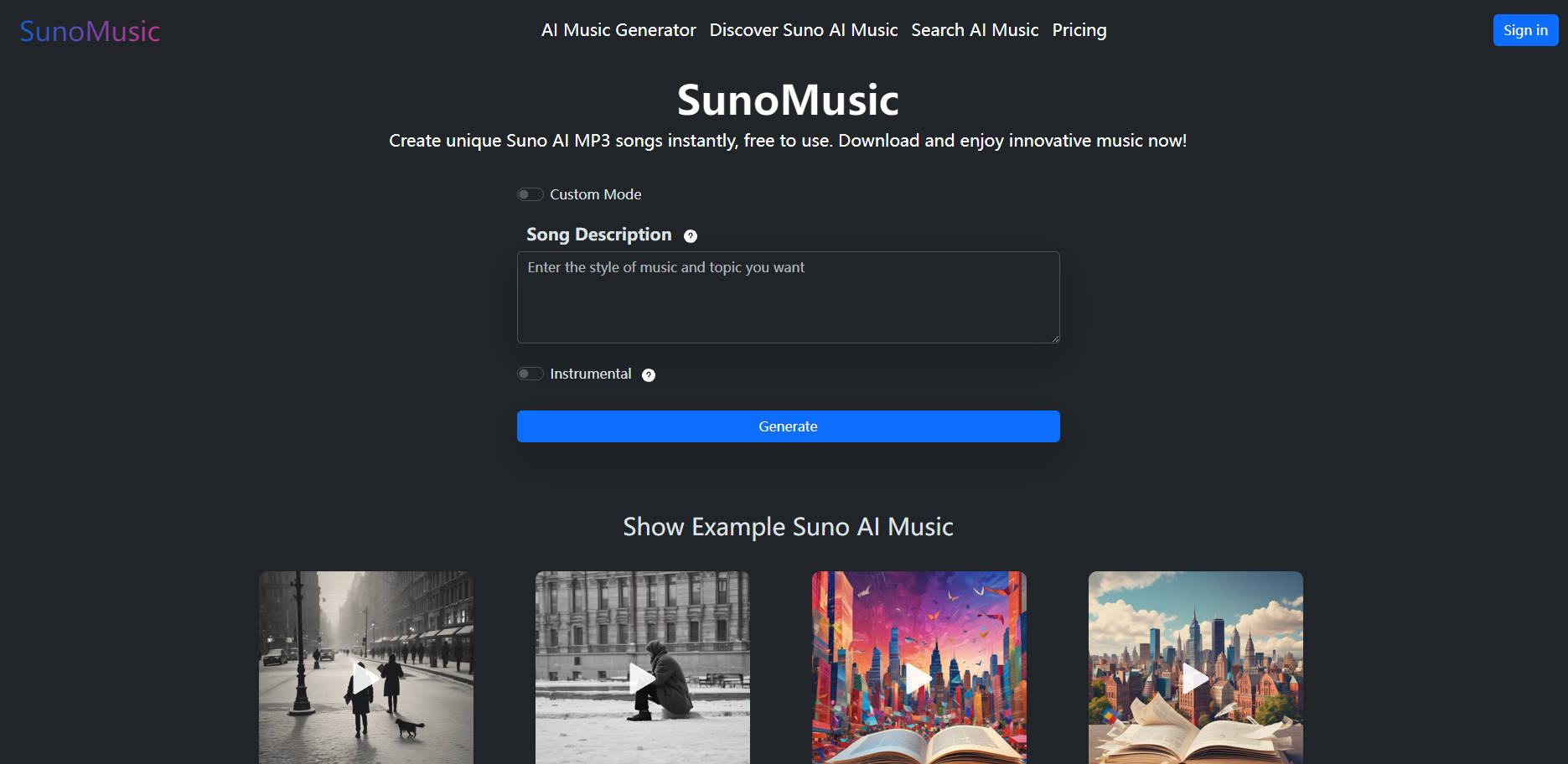This screenshot has width=1568, height=764.
Task: Click the Instrumental help question mark
Action: 648,374
